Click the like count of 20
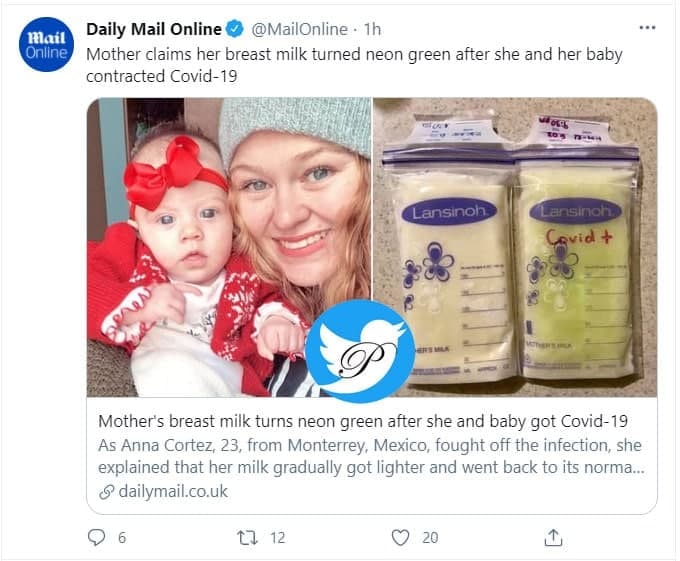The width and height of the screenshot is (680, 561). click(x=430, y=537)
